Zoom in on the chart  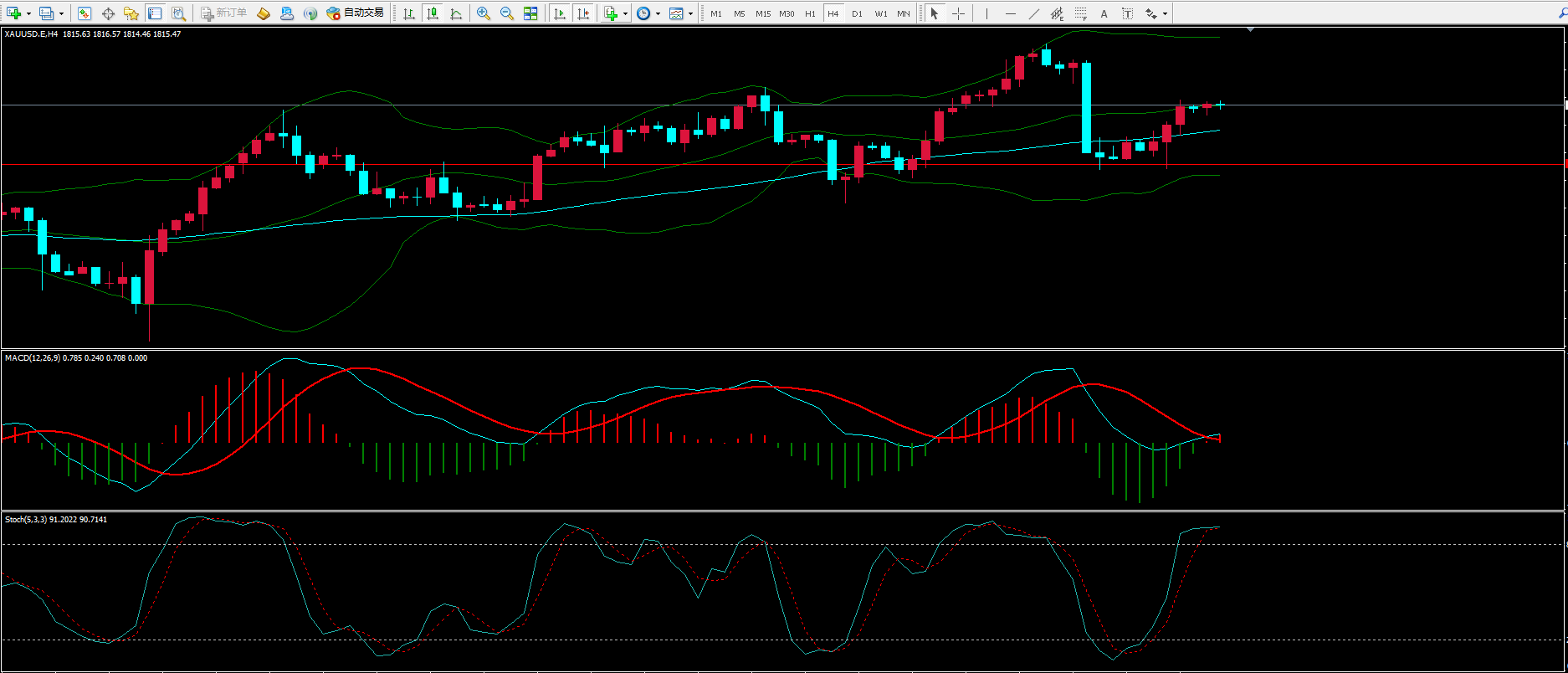pyautogui.click(x=483, y=13)
